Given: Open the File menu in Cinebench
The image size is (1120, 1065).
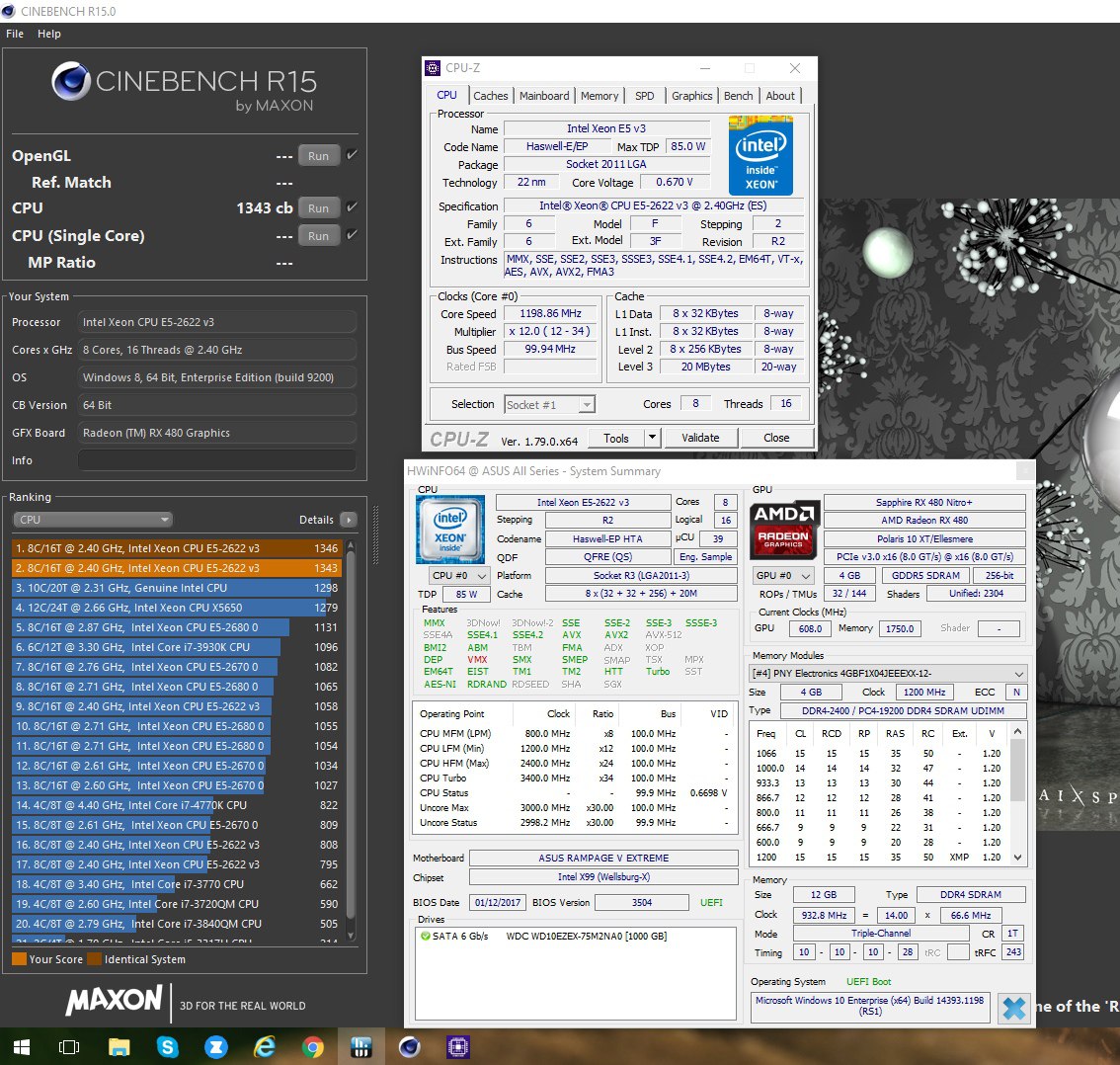Looking at the screenshot, I should tap(14, 34).
